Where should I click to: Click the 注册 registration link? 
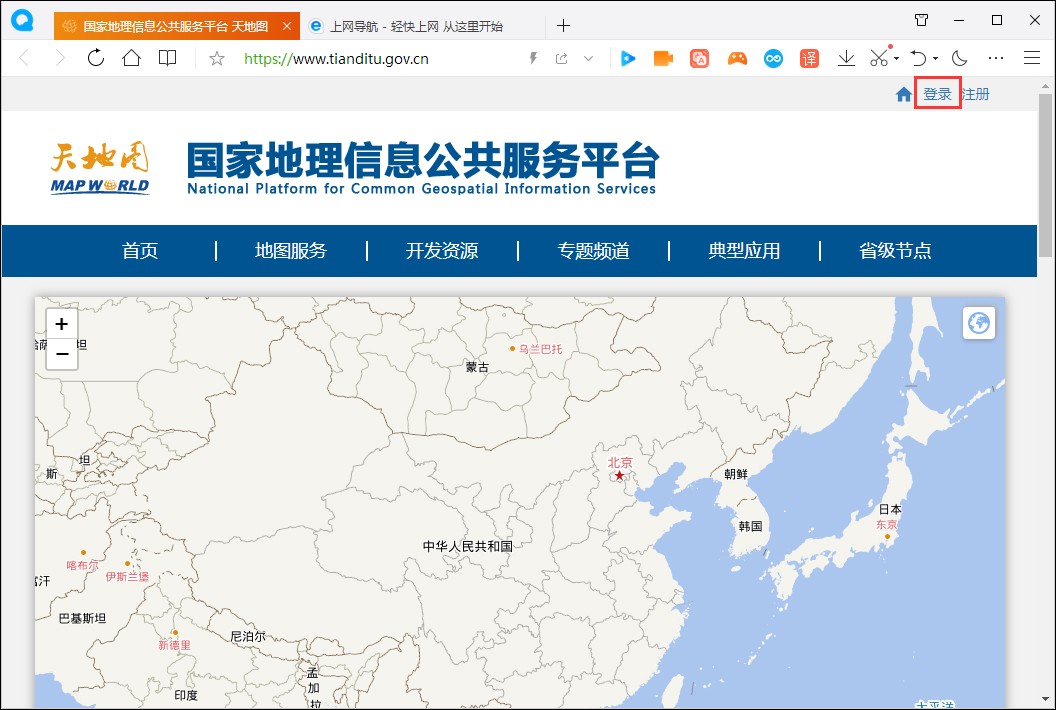(975, 93)
